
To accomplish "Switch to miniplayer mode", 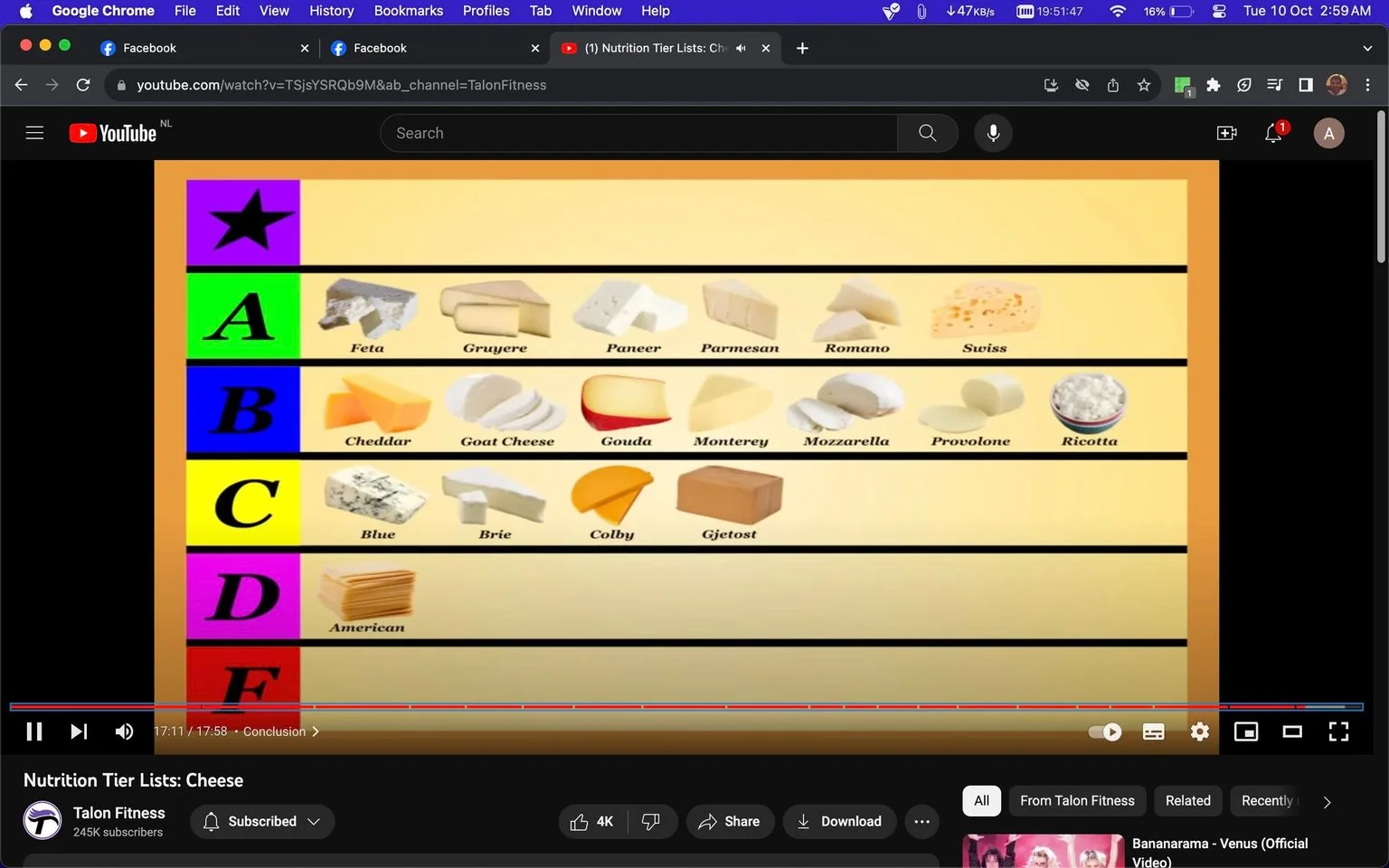I will click(1246, 731).
